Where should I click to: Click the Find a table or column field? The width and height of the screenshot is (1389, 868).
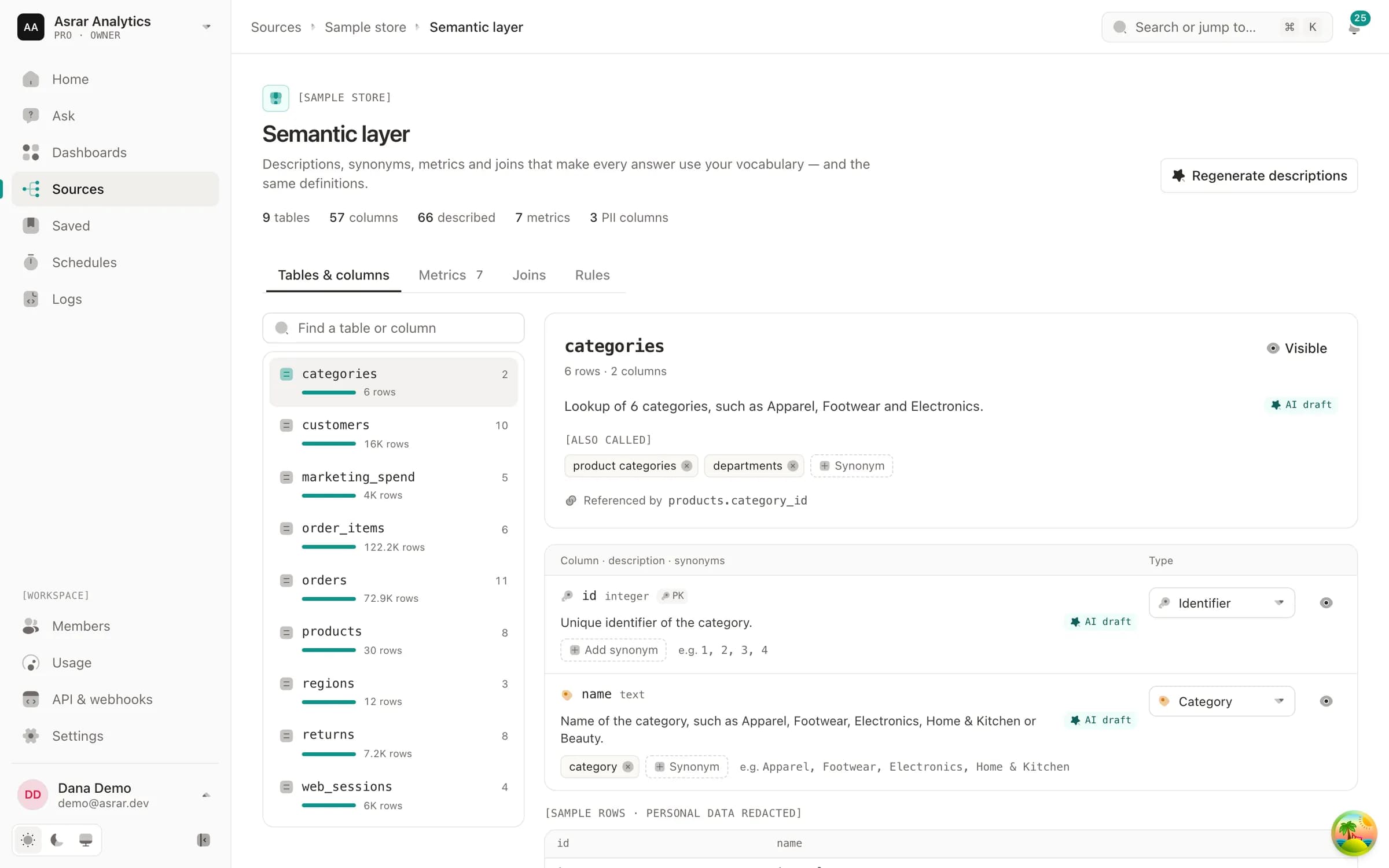pyautogui.click(x=394, y=328)
